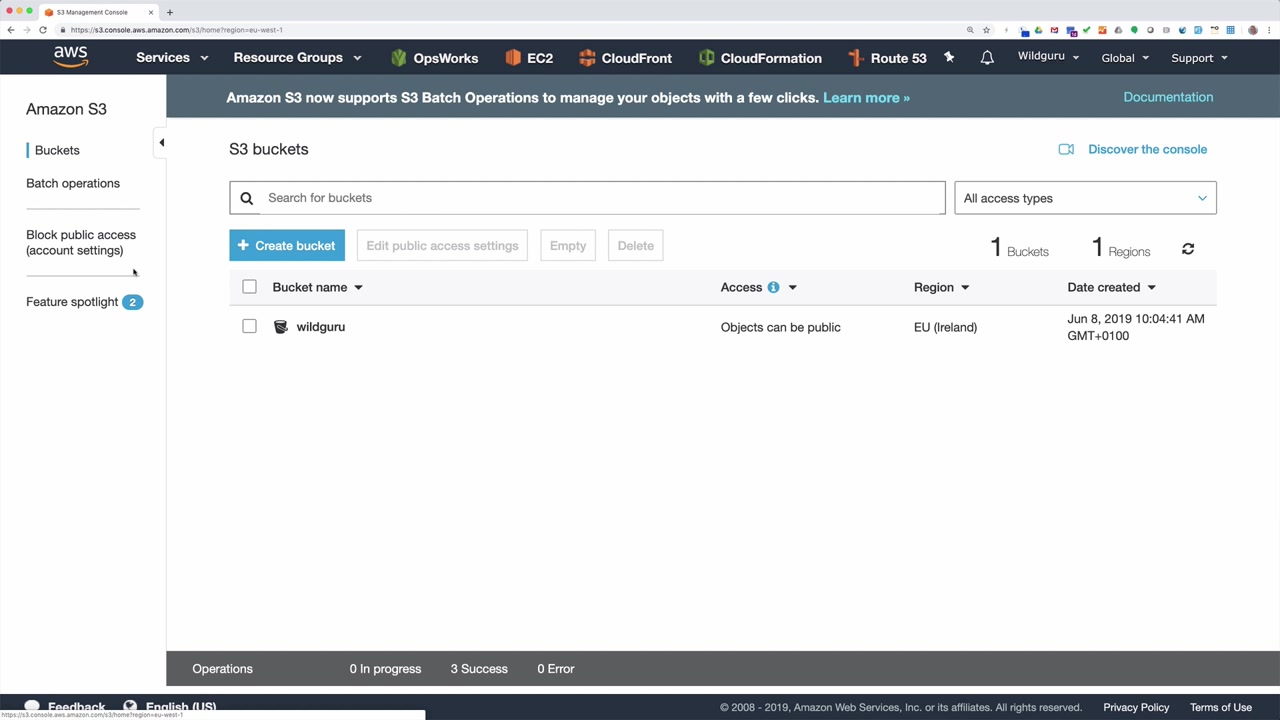This screenshot has width=1280, height=720.
Task: Open the Wildguru account dropdown
Action: pos(1048,57)
